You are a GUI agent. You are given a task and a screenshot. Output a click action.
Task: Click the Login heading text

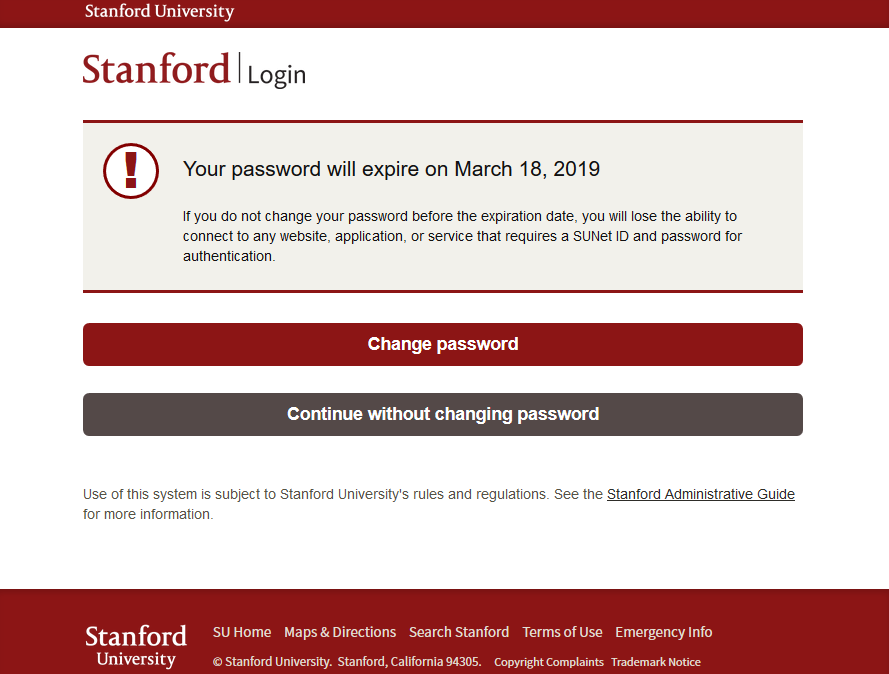276,75
